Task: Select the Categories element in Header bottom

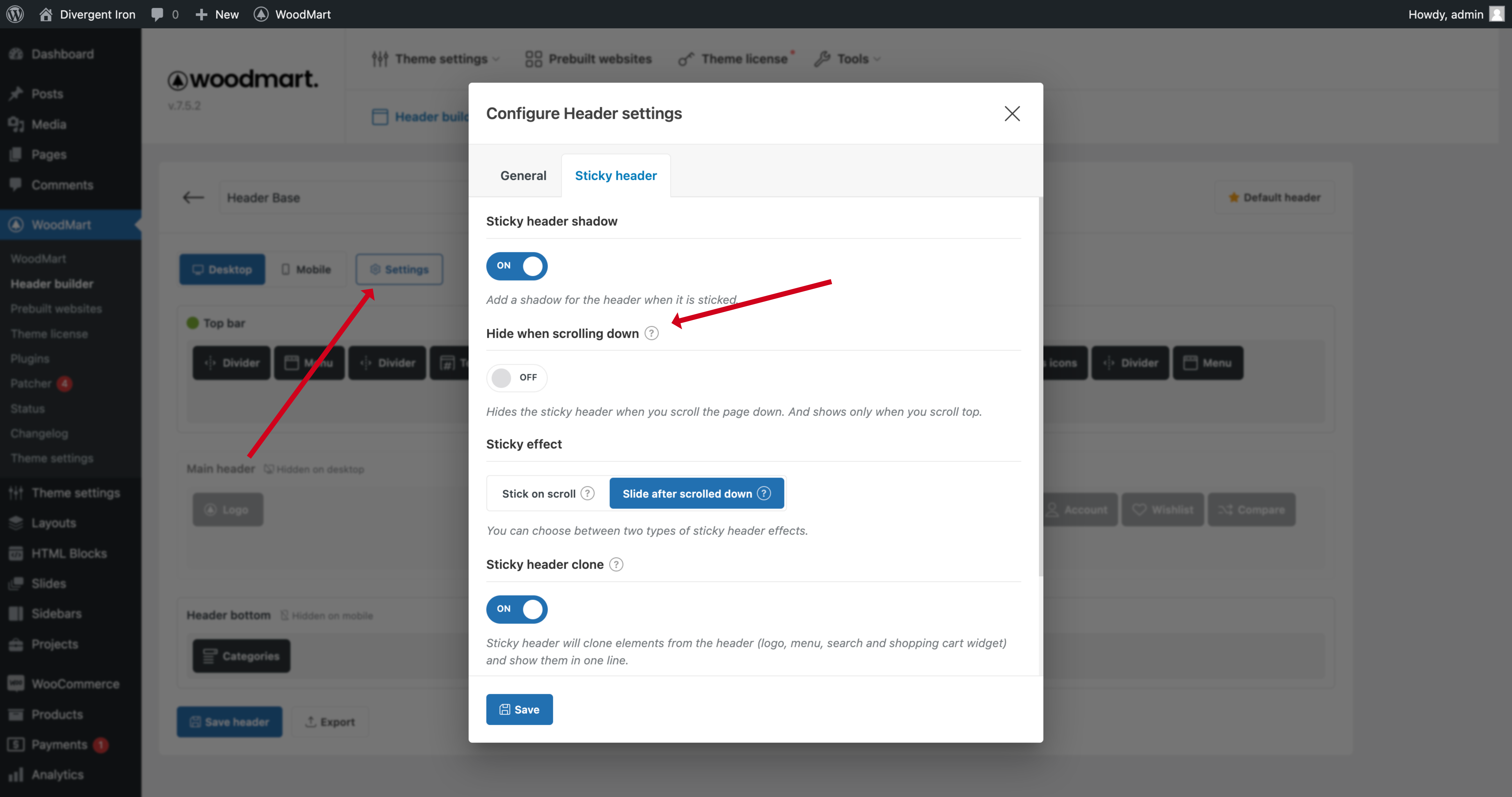Action: (x=241, y=656)
